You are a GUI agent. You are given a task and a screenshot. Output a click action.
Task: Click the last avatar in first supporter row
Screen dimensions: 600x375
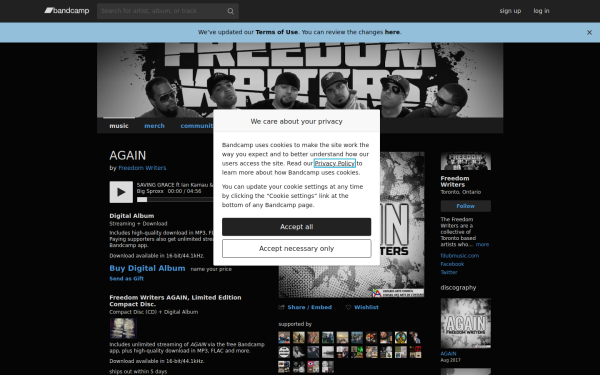[415, 338]
